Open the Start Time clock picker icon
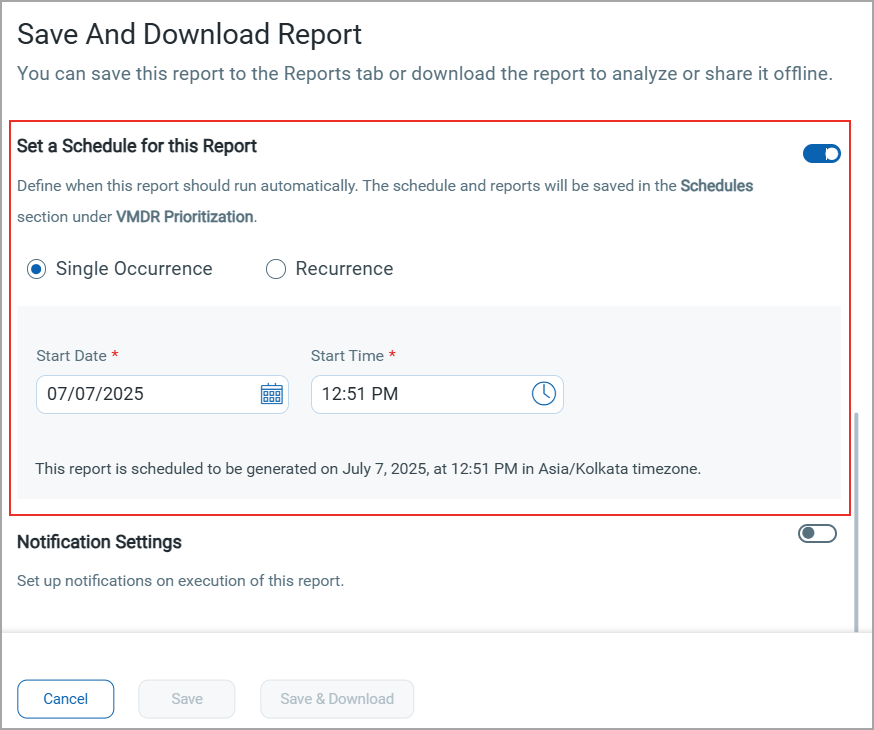Image resolution: width=874 pixels, height=730 pixels. pyautogui.click(x=543, y=394)
